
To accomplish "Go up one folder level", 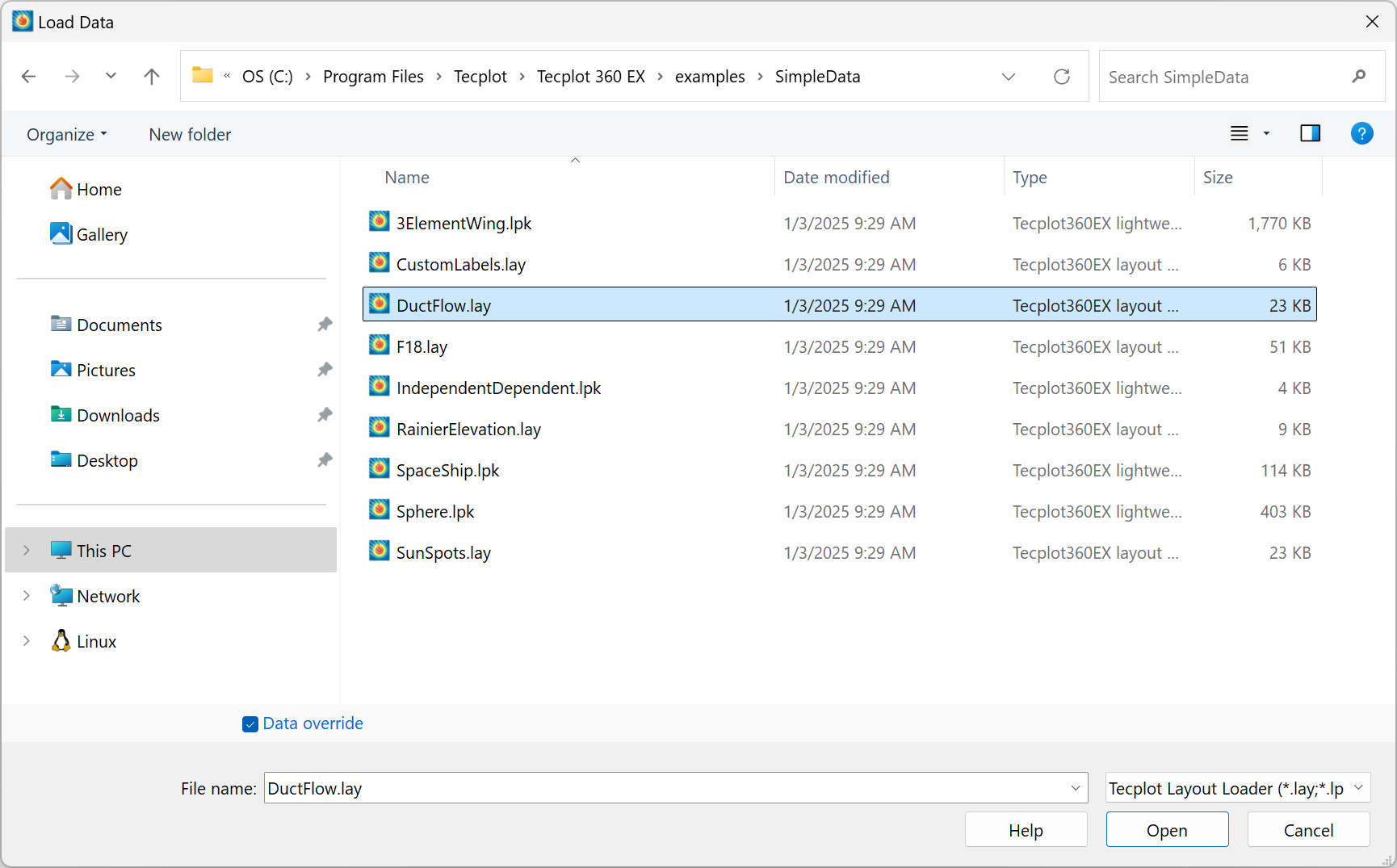I will point(151,76).
